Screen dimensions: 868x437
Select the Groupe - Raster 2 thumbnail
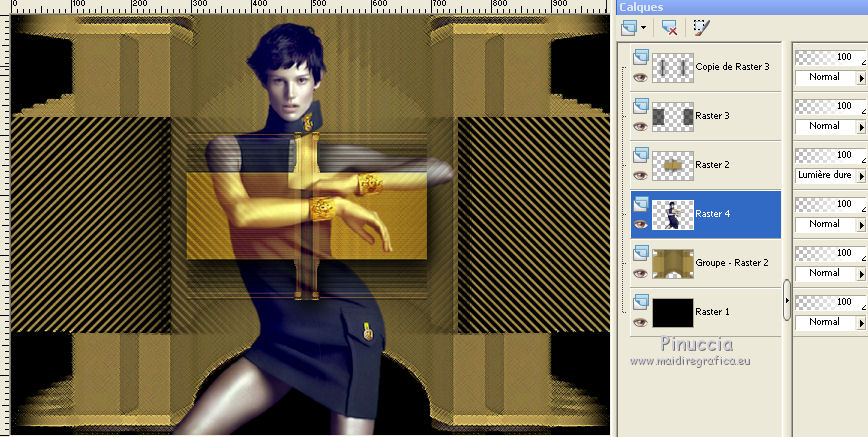click(x=673, y=264)
